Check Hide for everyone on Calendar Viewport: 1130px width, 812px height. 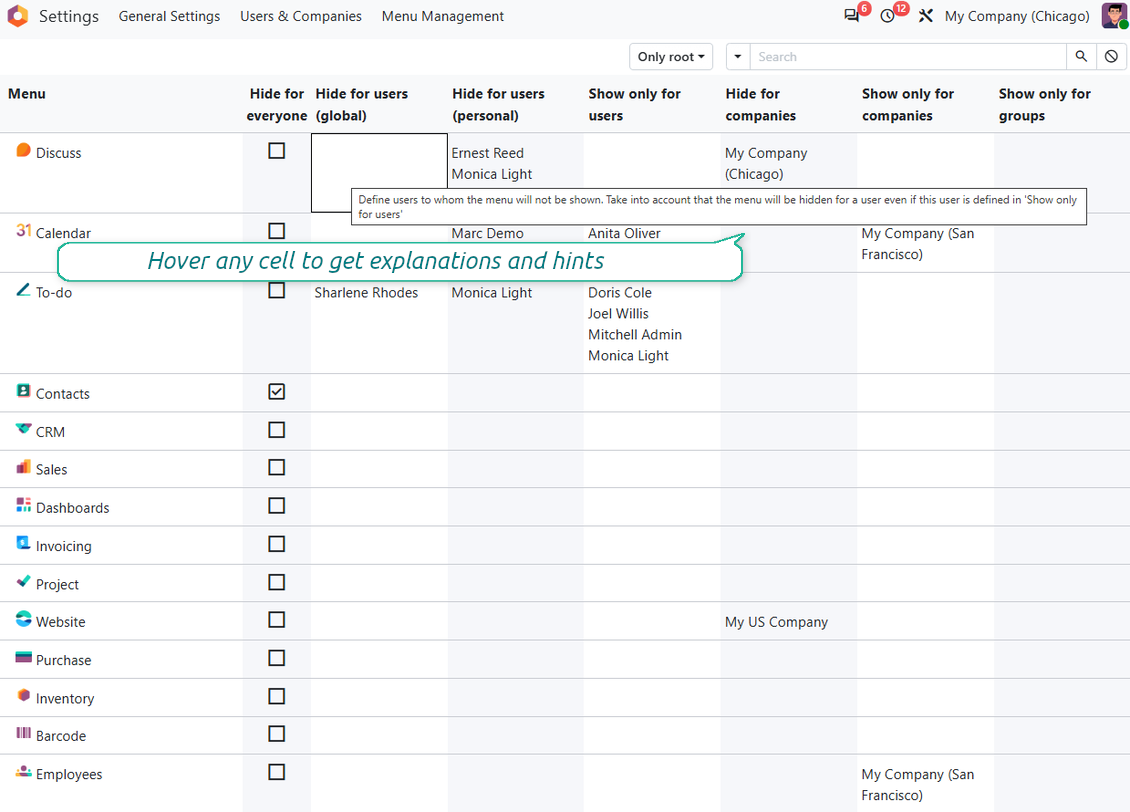[277, 231]
